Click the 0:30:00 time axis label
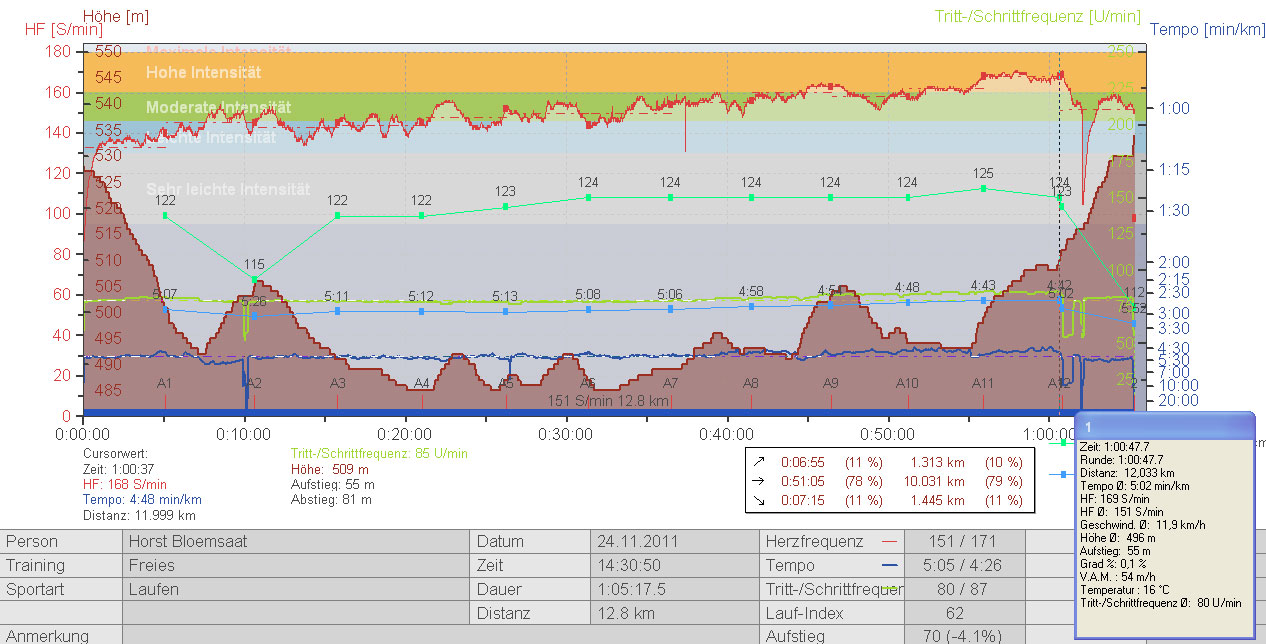The width and height of the screenshot is (1266, 644). [x=566, y=434]
